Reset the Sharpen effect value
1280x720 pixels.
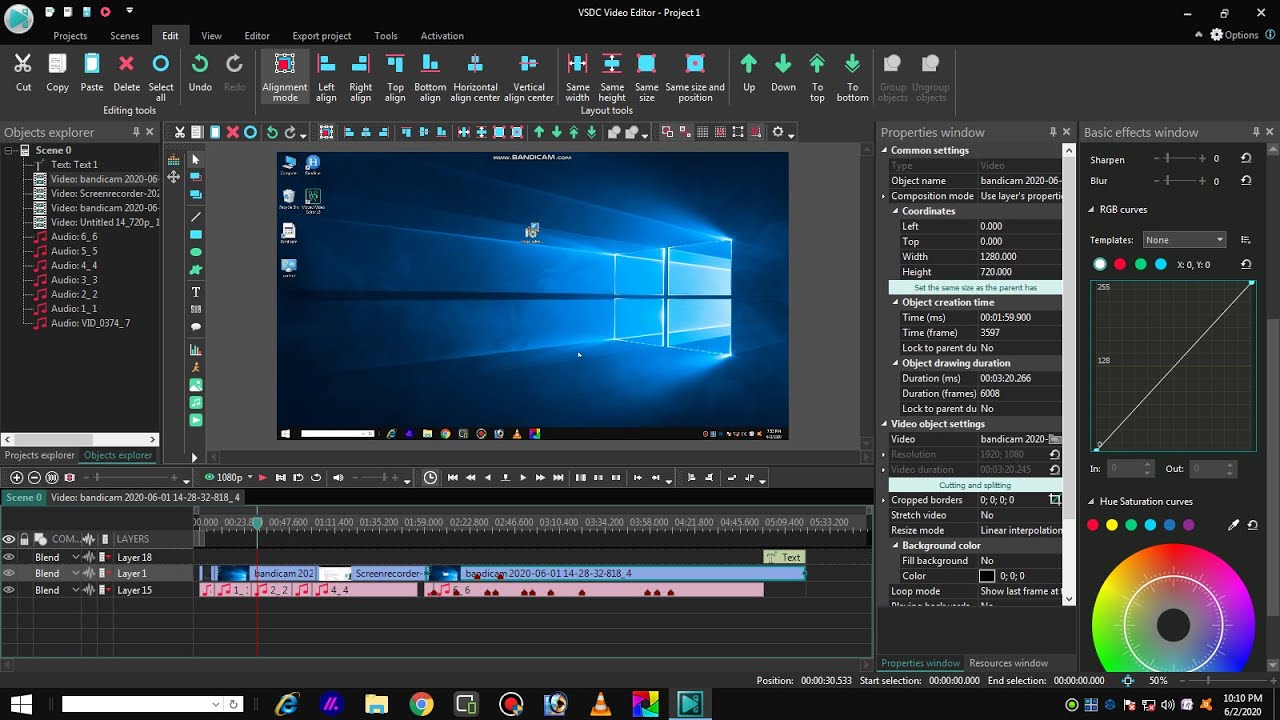[x=1246, y=159]
